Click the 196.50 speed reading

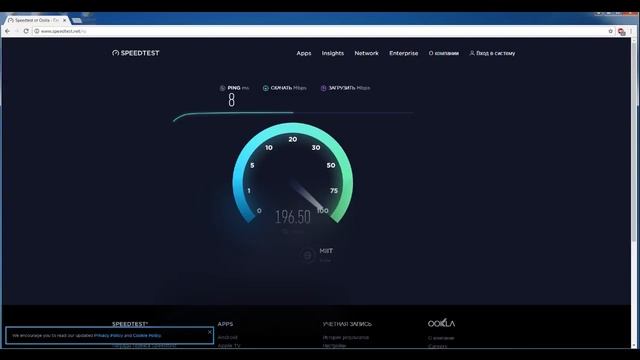click(293, 217)
